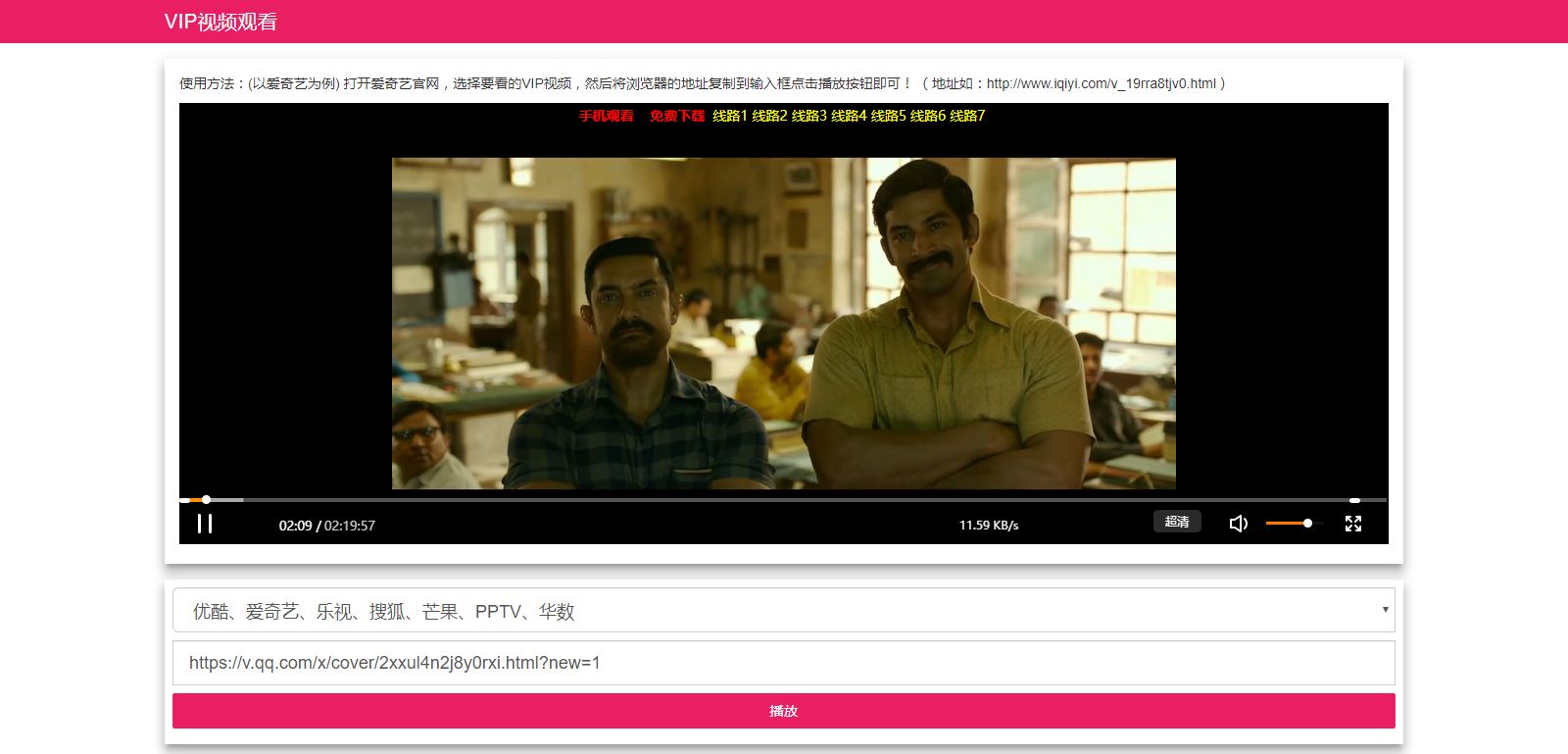Screen dimensions: 1568x754
Task: Click the 免费下载 link
Action: [677, 116]
